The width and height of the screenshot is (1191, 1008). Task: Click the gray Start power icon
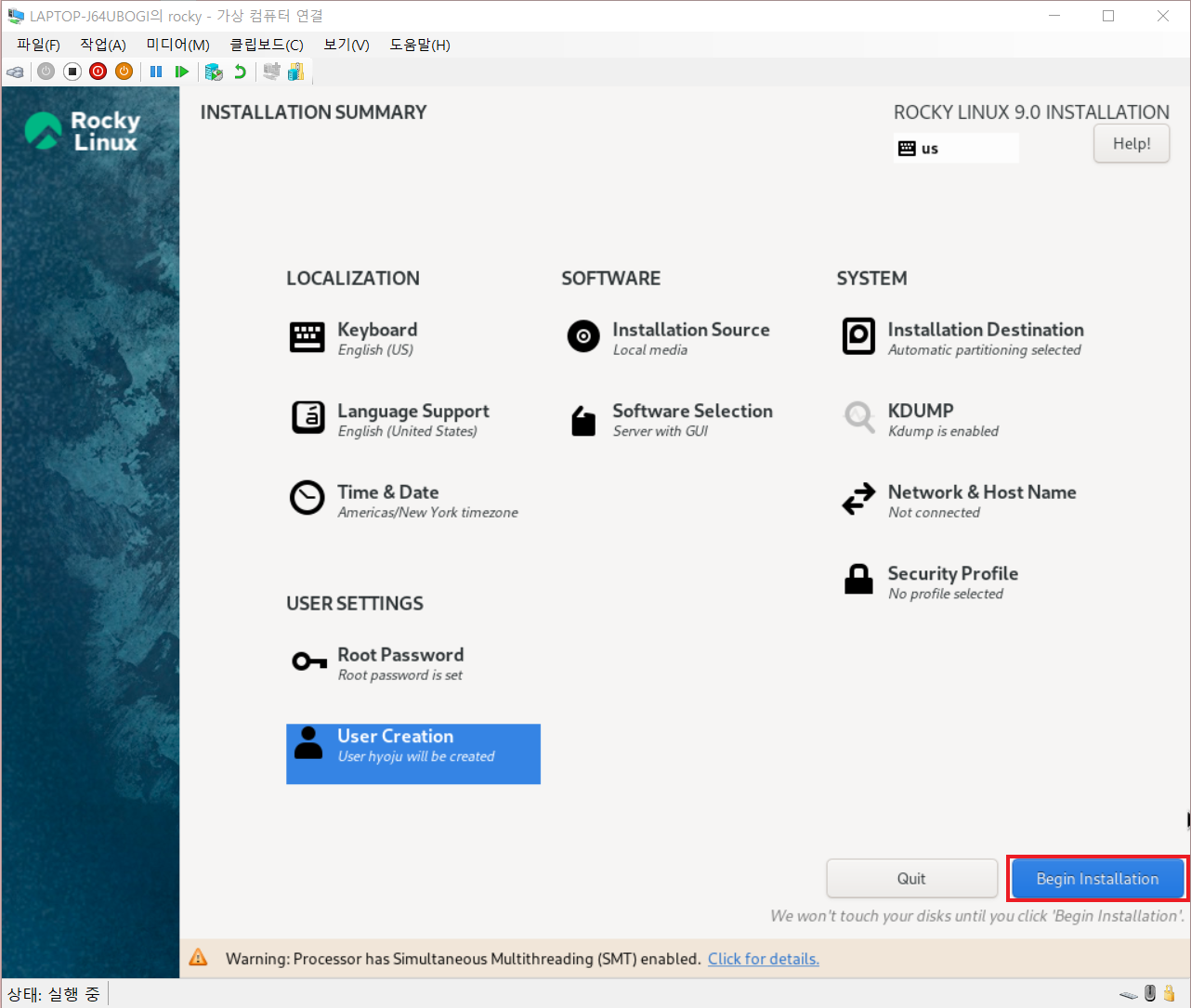pyautogui.click(x=46, y=72)
